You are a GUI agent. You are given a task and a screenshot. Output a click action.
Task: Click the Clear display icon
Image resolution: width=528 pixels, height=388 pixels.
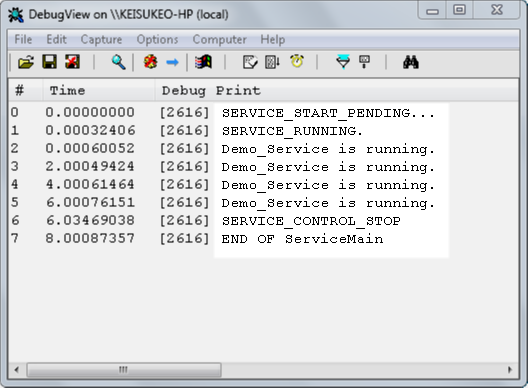72,62
